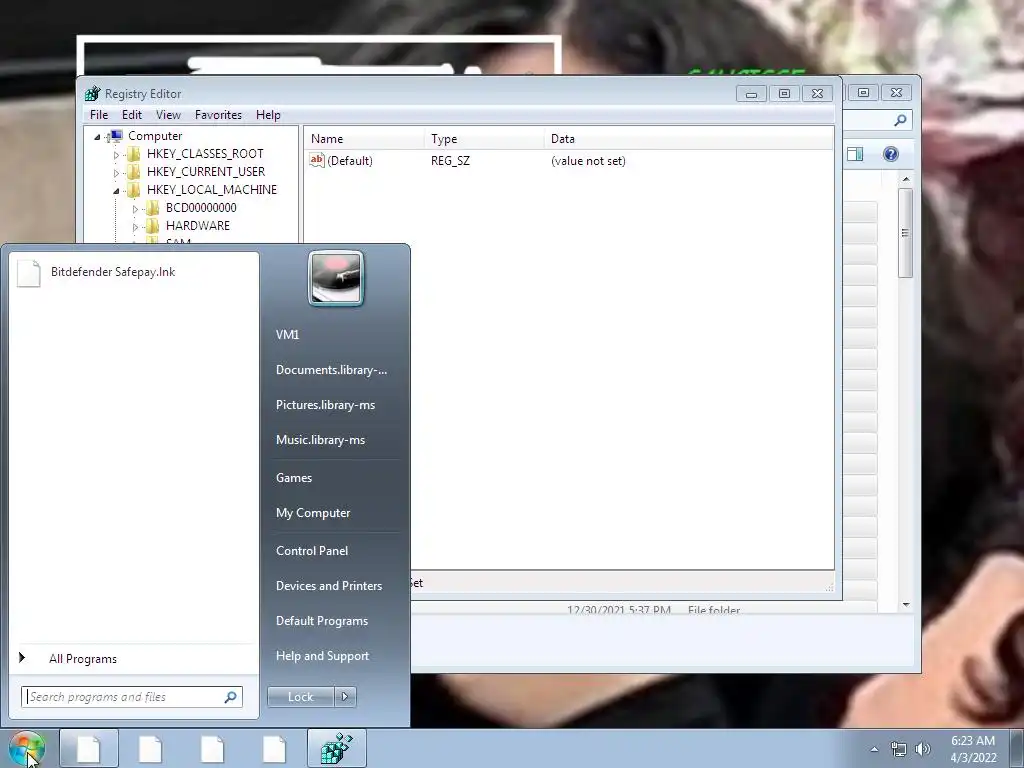The width and height of the screenshot is (1024, 768).
Task: Toggle the preview pane icon in Explorer window
Action: click(855, 154)
